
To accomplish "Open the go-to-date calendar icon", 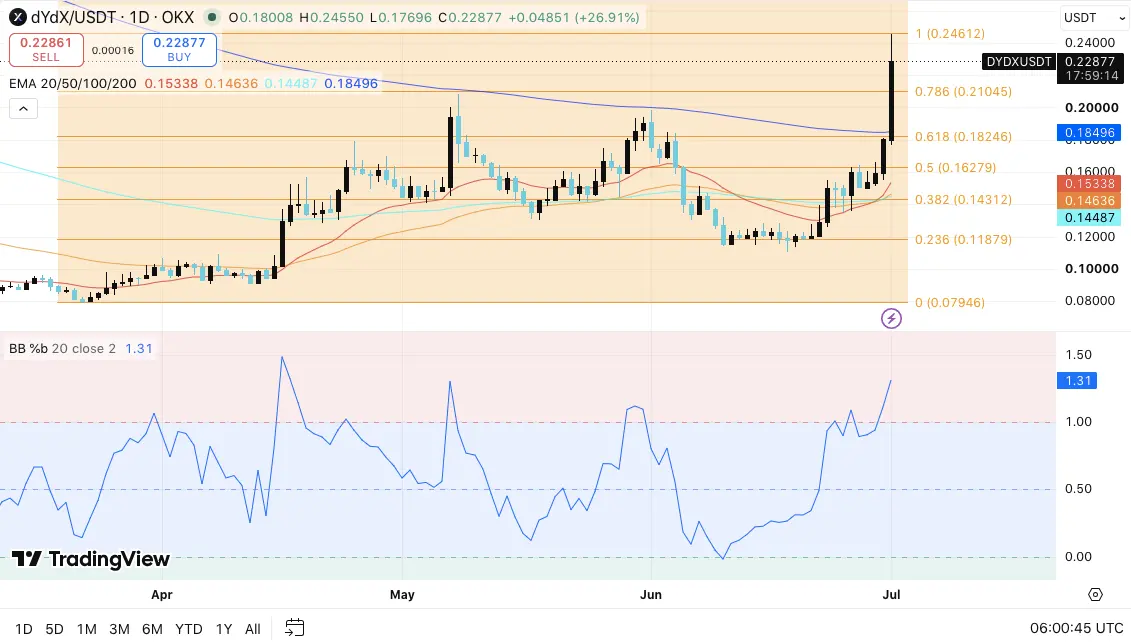I will click(x=294, y=628).
